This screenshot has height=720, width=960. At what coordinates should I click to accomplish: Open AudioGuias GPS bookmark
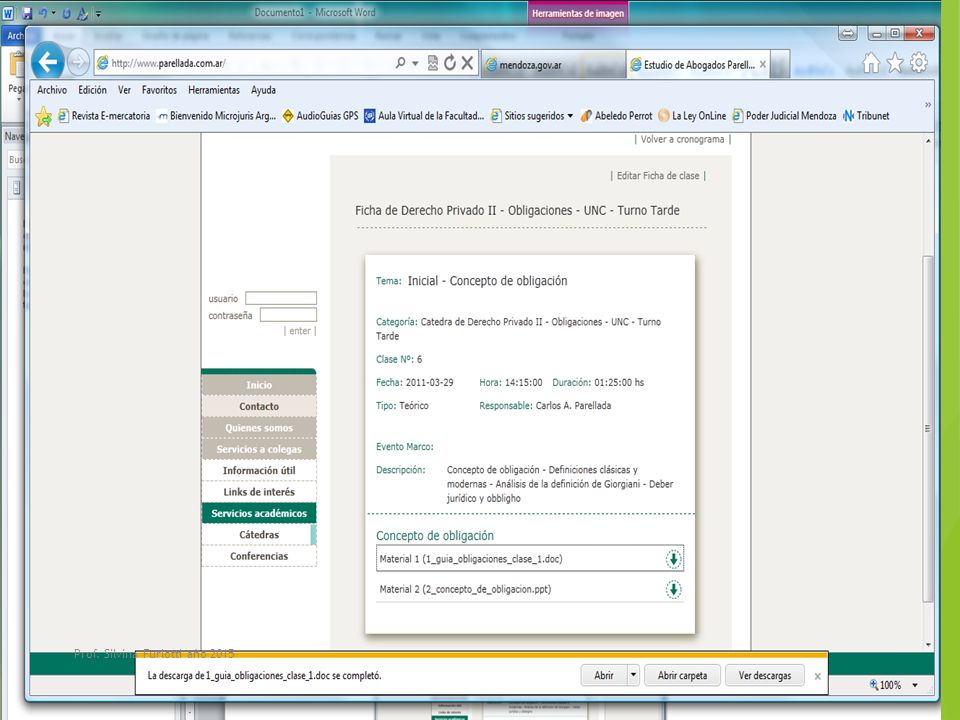(x=320, y=116)
